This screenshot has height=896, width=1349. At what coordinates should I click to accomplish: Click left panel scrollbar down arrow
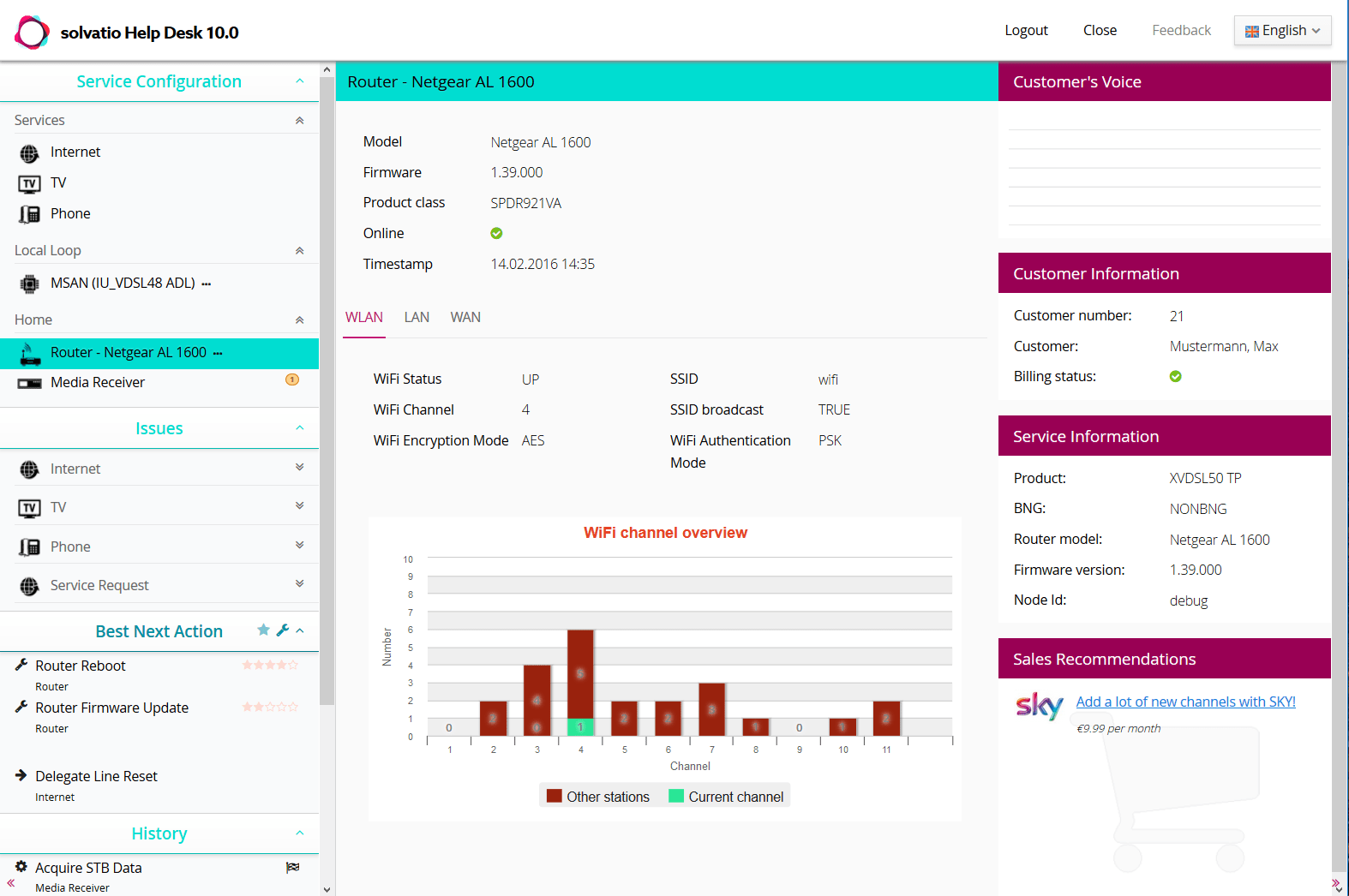pyautogui.click(x=327, y=889)
